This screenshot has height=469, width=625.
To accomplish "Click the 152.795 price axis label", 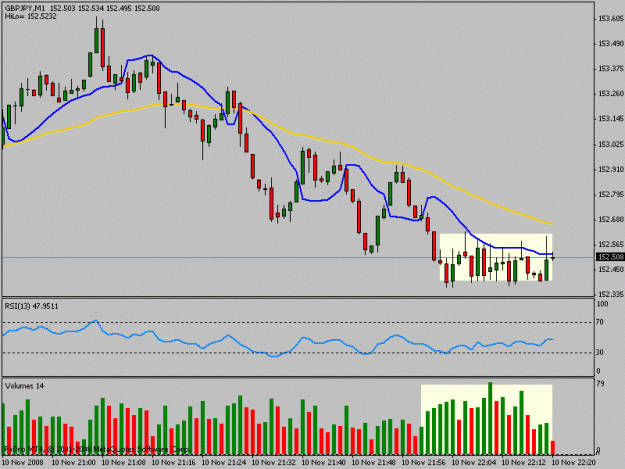I will click(x=611, y=194).
